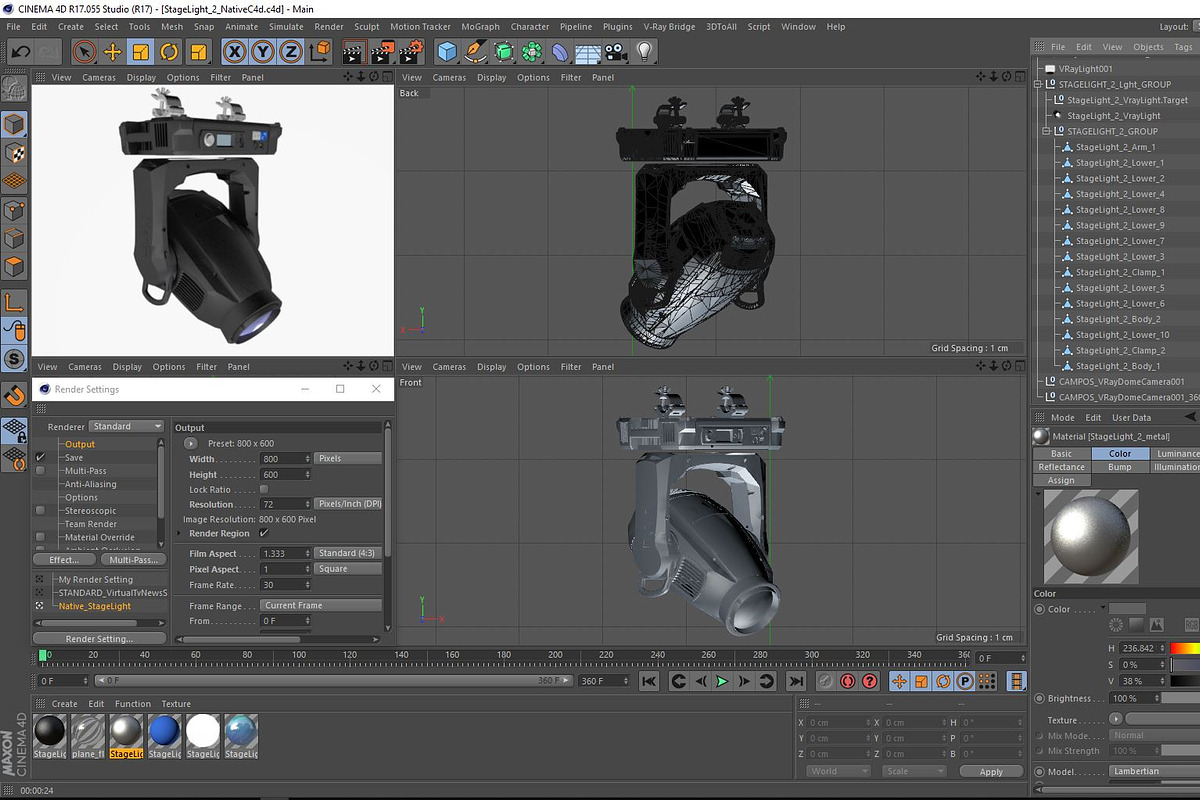Open the Square pixel aspect dropdown
This screenshot has width=1200, height=800.
(348, 569)
